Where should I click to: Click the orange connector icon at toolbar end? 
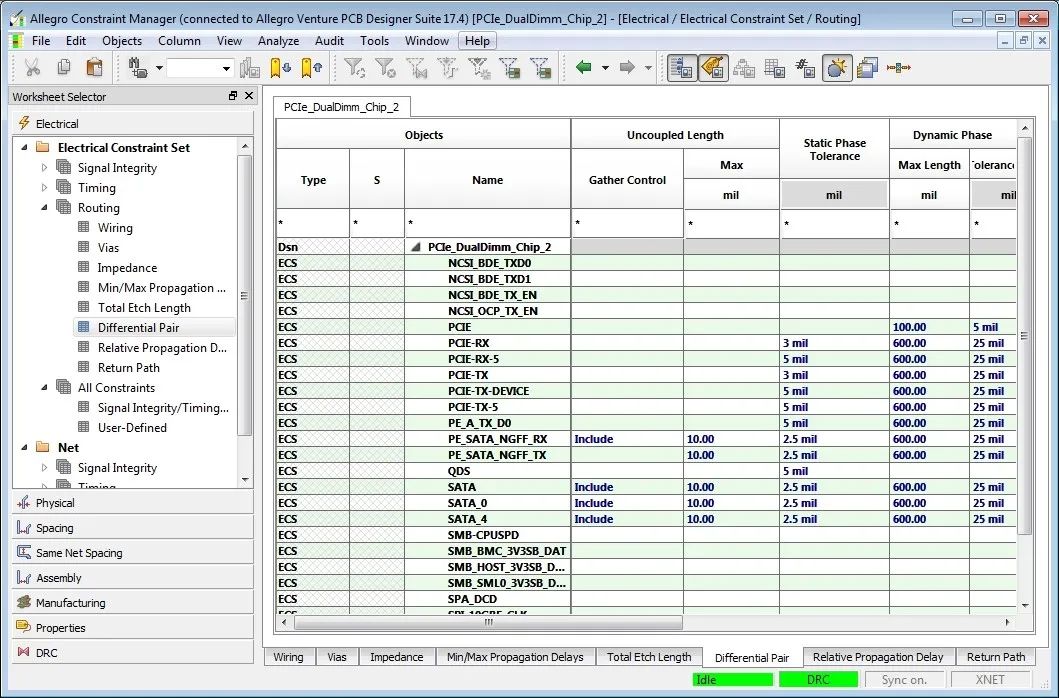(x=899, y=68)
